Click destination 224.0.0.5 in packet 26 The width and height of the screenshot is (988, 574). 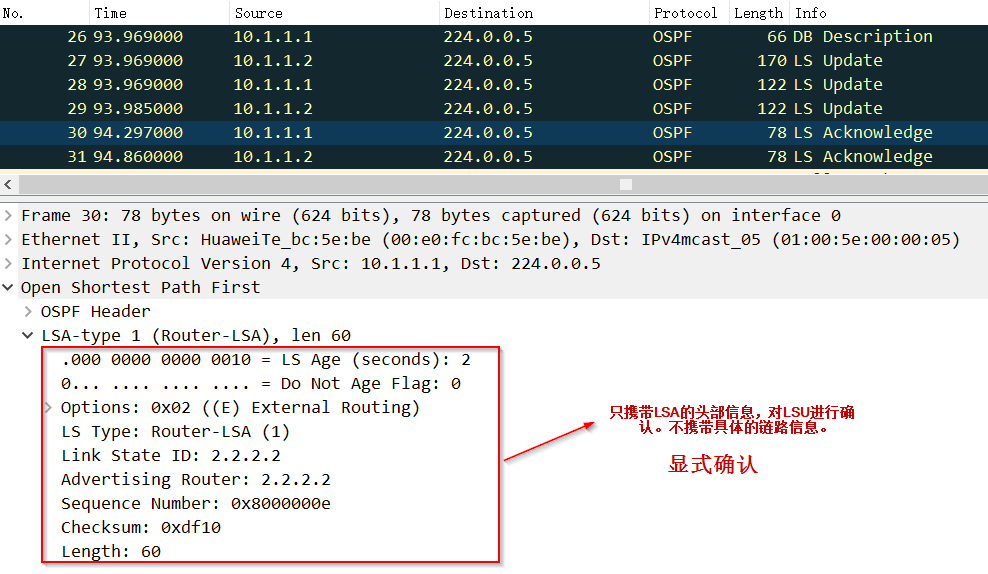click(488, 37)
